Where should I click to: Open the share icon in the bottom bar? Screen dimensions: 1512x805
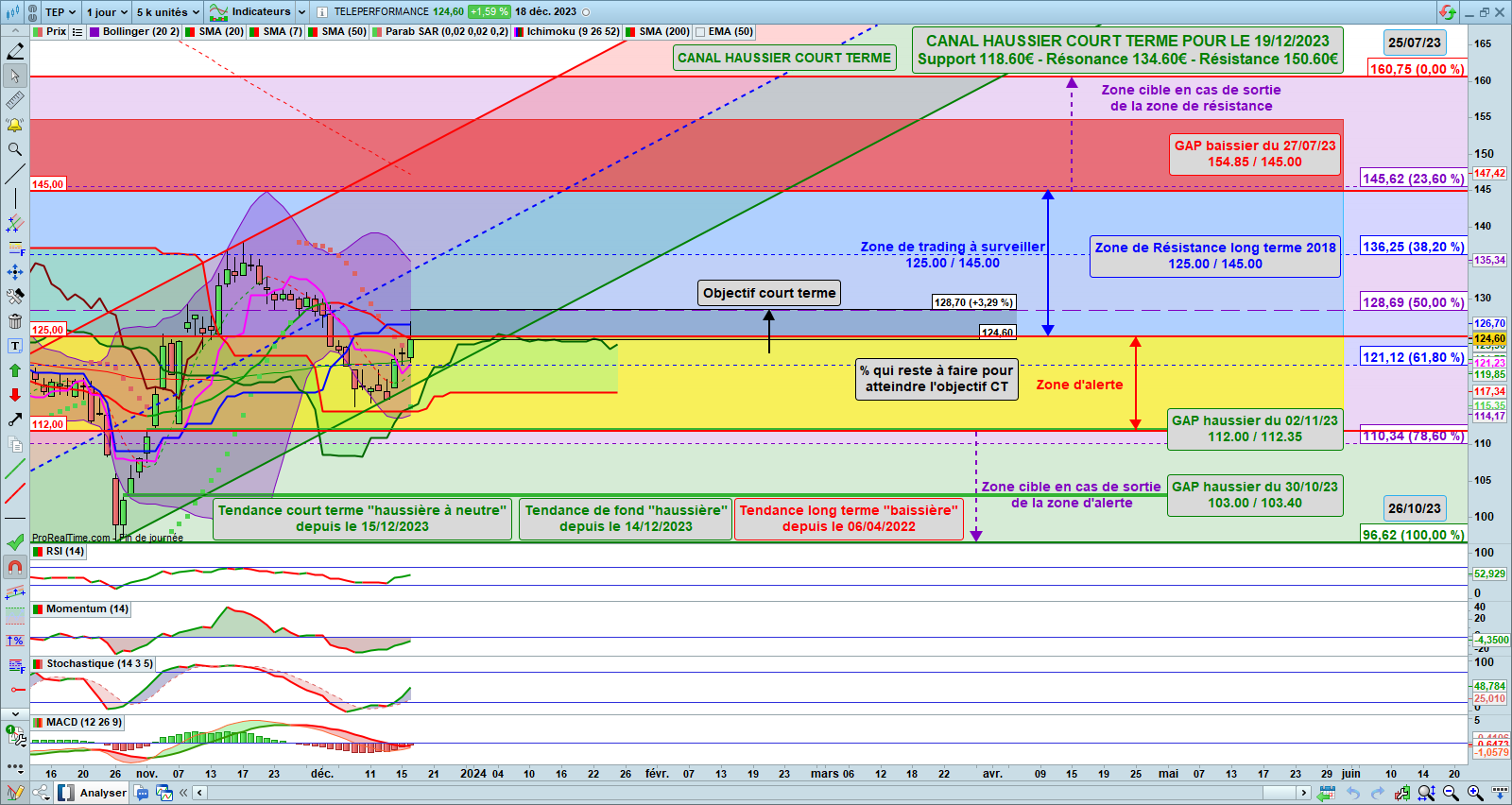tap(42, 793)
